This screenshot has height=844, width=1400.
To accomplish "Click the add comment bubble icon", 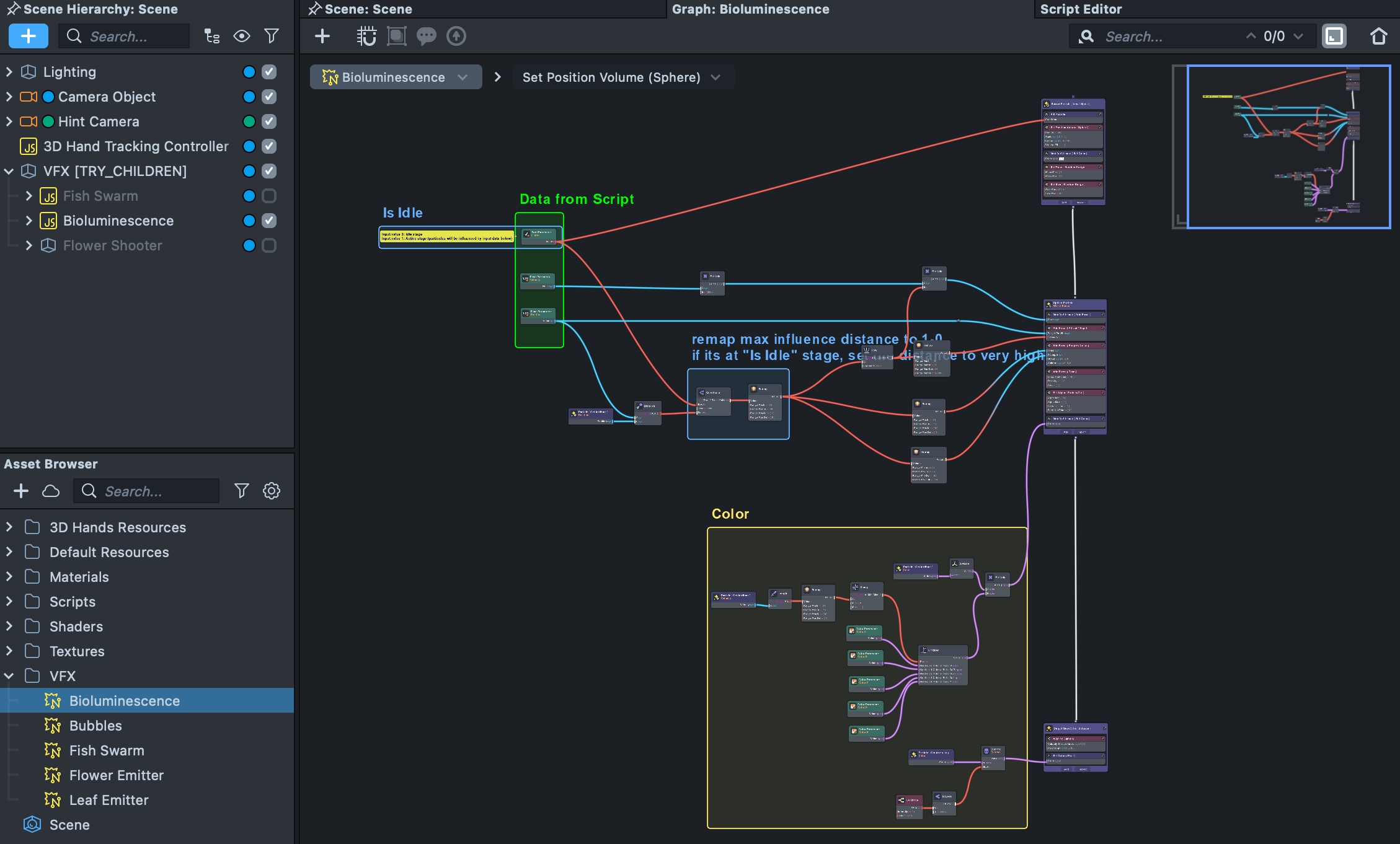I will click(426, 36).
